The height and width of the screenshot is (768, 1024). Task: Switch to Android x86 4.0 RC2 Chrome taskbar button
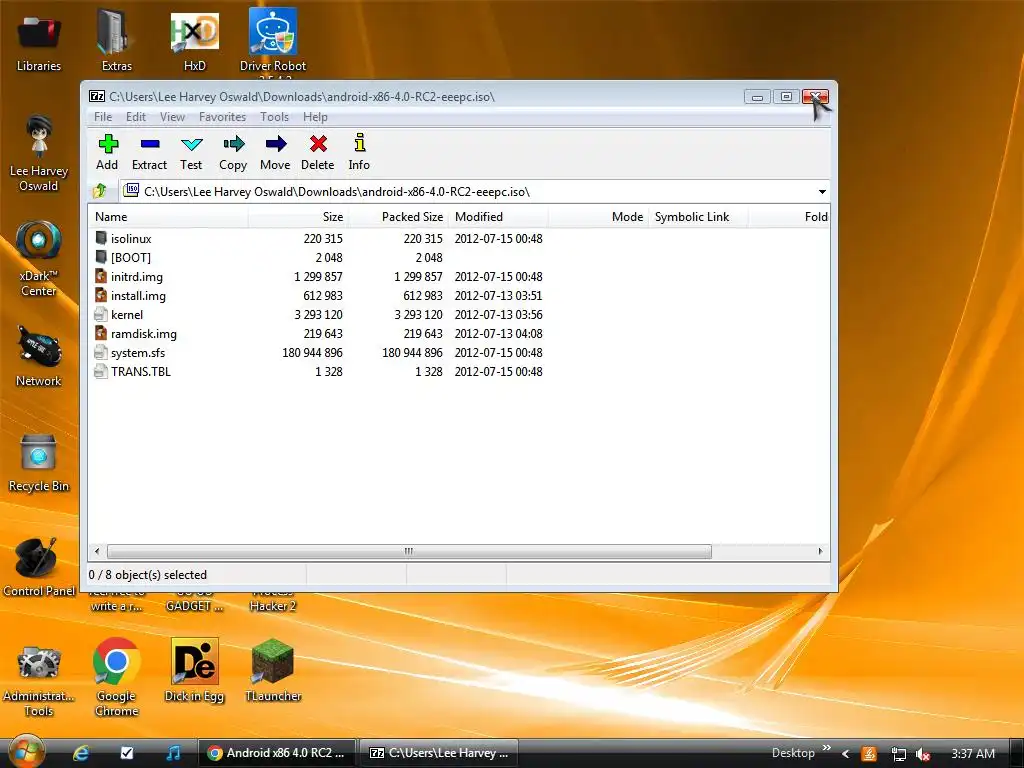[277, 753]
